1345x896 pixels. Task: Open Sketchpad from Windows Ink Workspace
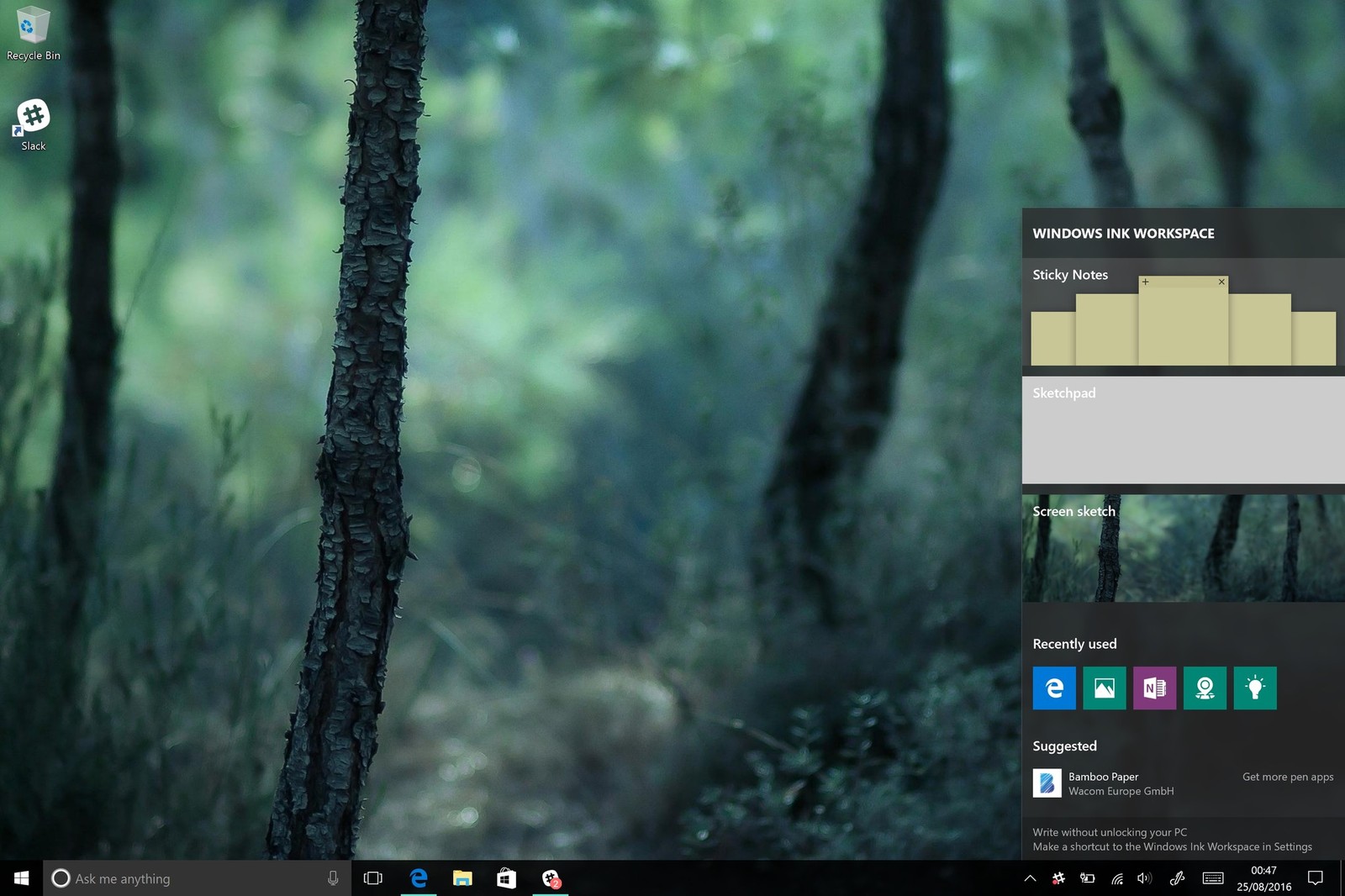coord(1181,430)
